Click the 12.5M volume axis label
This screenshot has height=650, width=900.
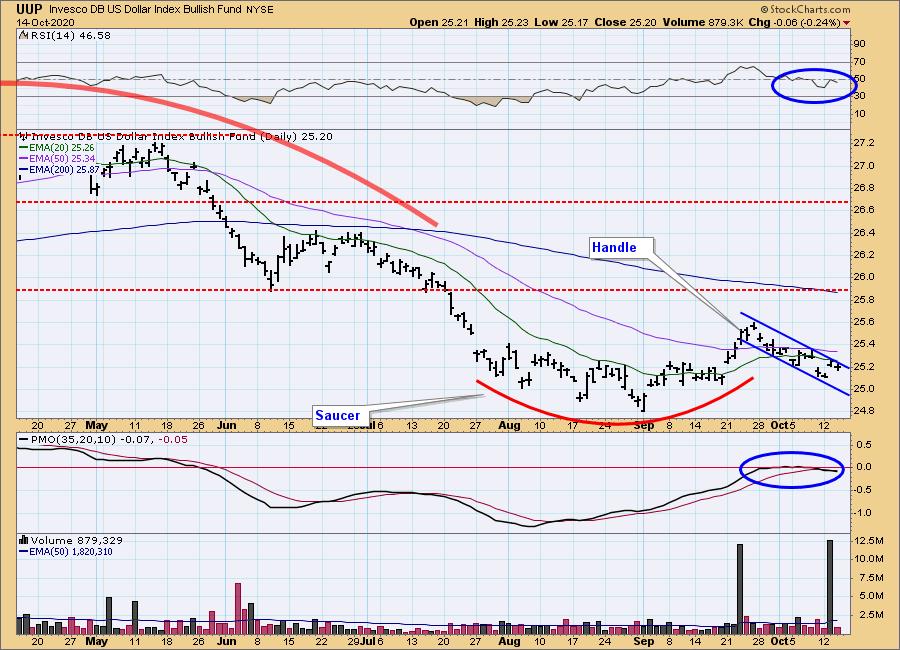[x=869, y=540]
